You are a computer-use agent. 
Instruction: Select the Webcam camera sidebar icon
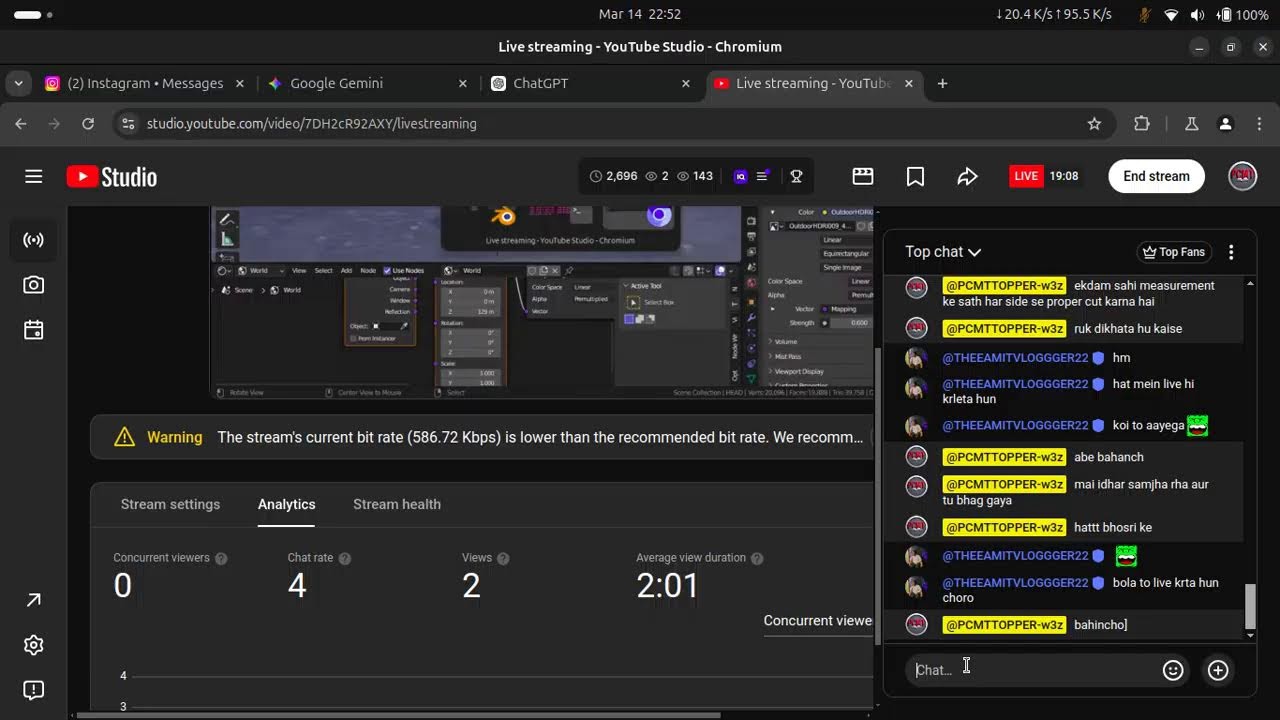point(33,285)
